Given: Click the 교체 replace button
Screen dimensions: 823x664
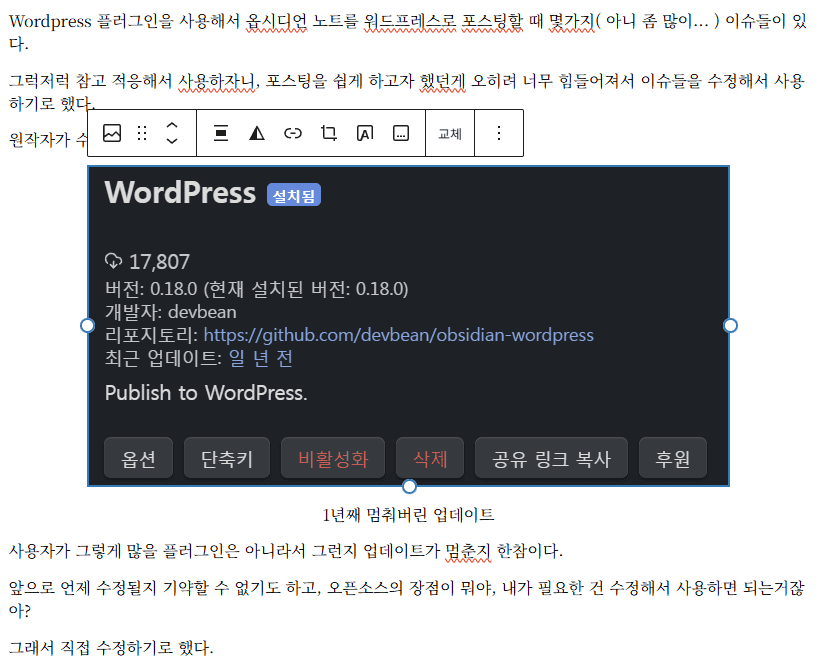Looking at the screenshot, I should (450, 134).
